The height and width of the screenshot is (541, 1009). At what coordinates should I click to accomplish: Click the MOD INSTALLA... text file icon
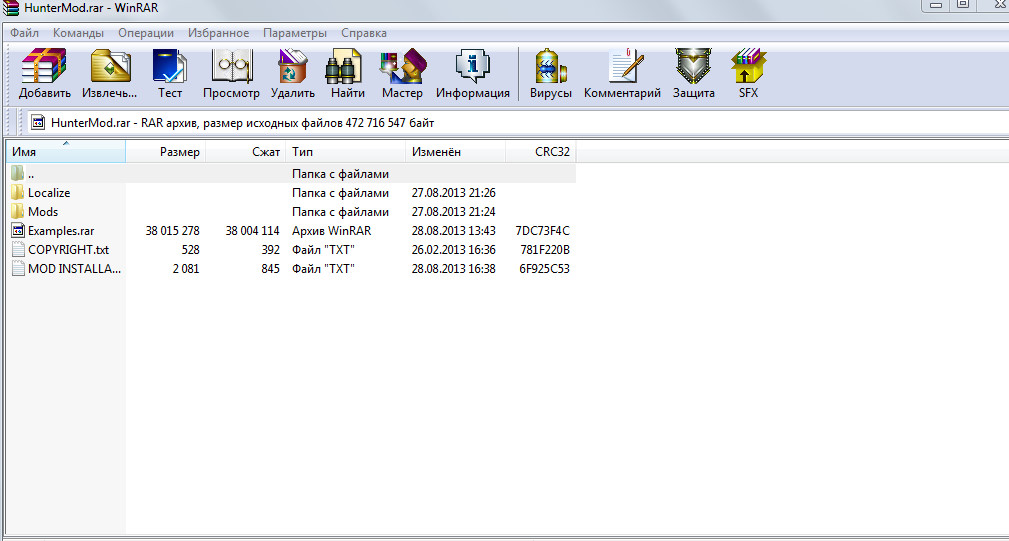click(x=18, y=268)
